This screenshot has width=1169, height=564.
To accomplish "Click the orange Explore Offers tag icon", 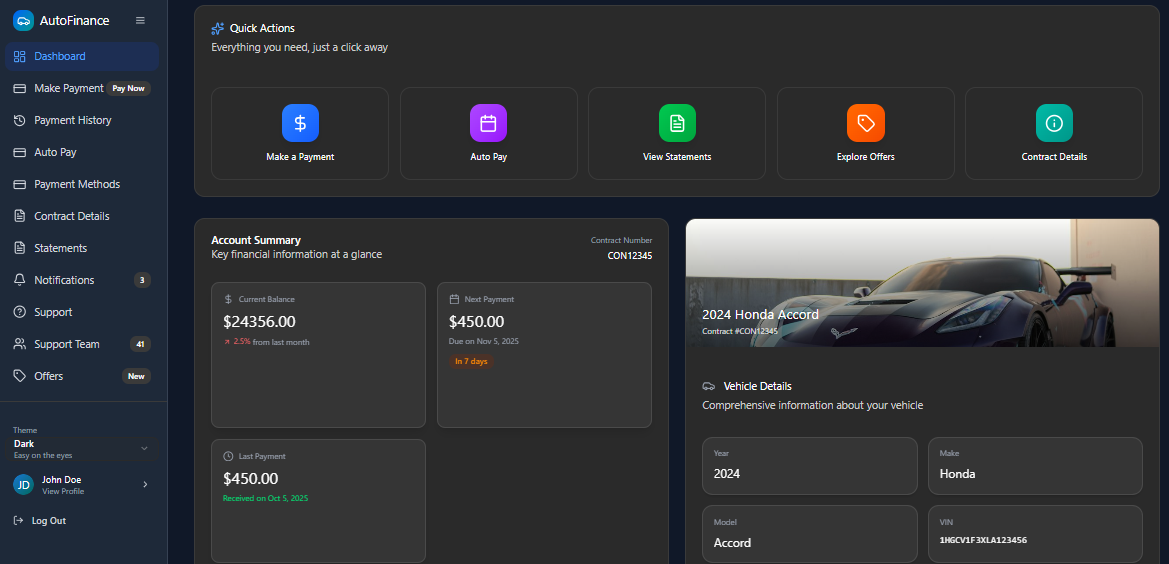I will coord(865,123).
